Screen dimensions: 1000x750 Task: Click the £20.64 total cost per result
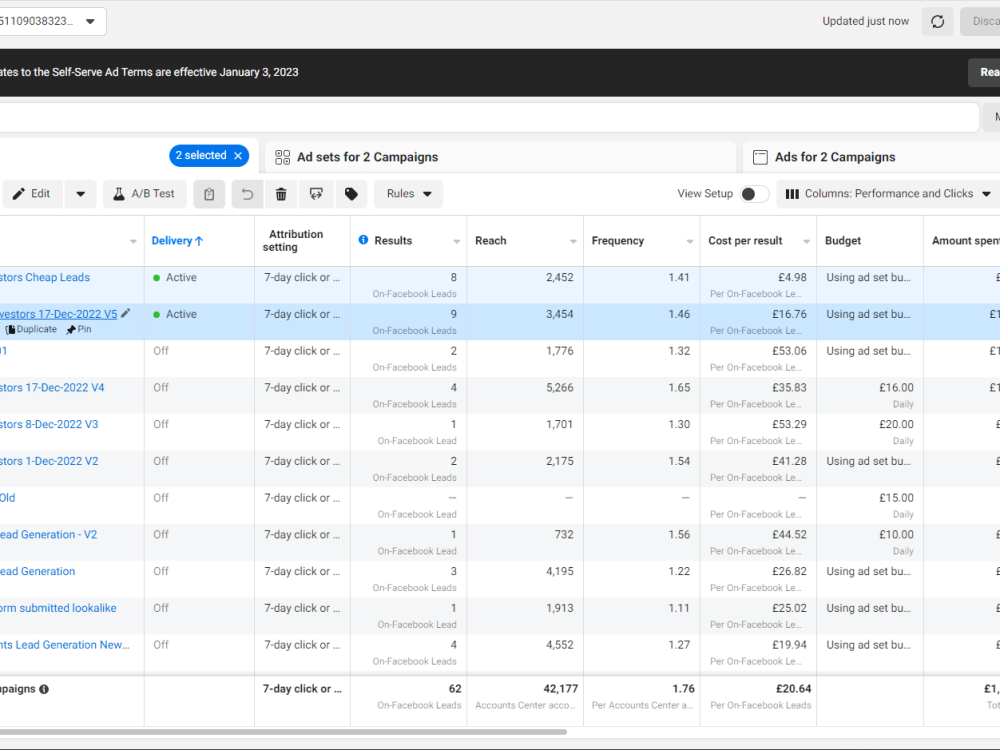point(793,689)
